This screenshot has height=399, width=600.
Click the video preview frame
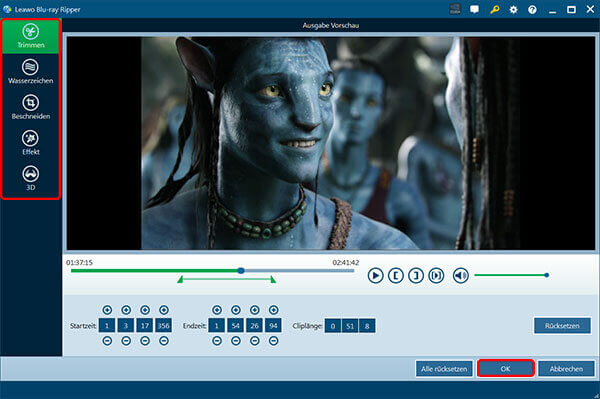coord(331,143)
